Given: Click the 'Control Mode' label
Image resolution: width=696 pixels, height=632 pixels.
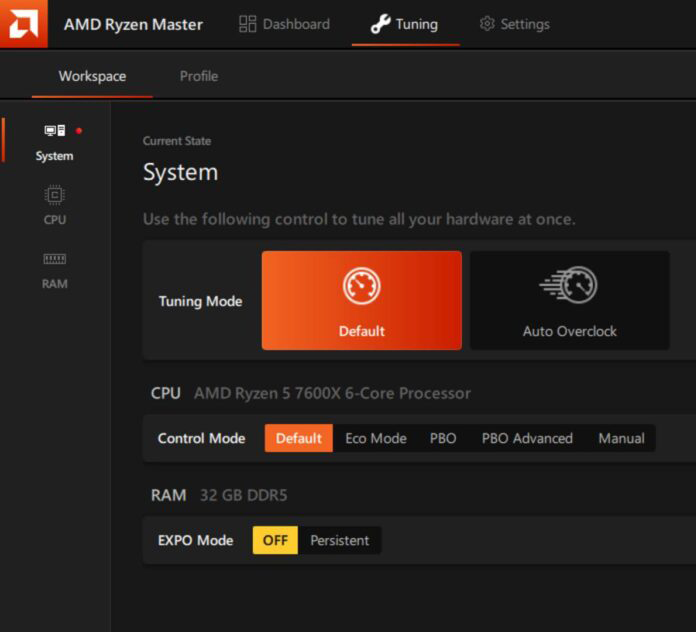Looking at the screenshot, I should coord(202,438).
